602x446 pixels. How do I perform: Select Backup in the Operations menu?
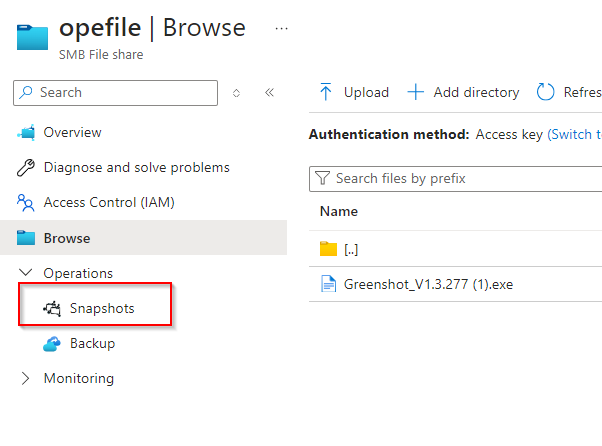92,344
